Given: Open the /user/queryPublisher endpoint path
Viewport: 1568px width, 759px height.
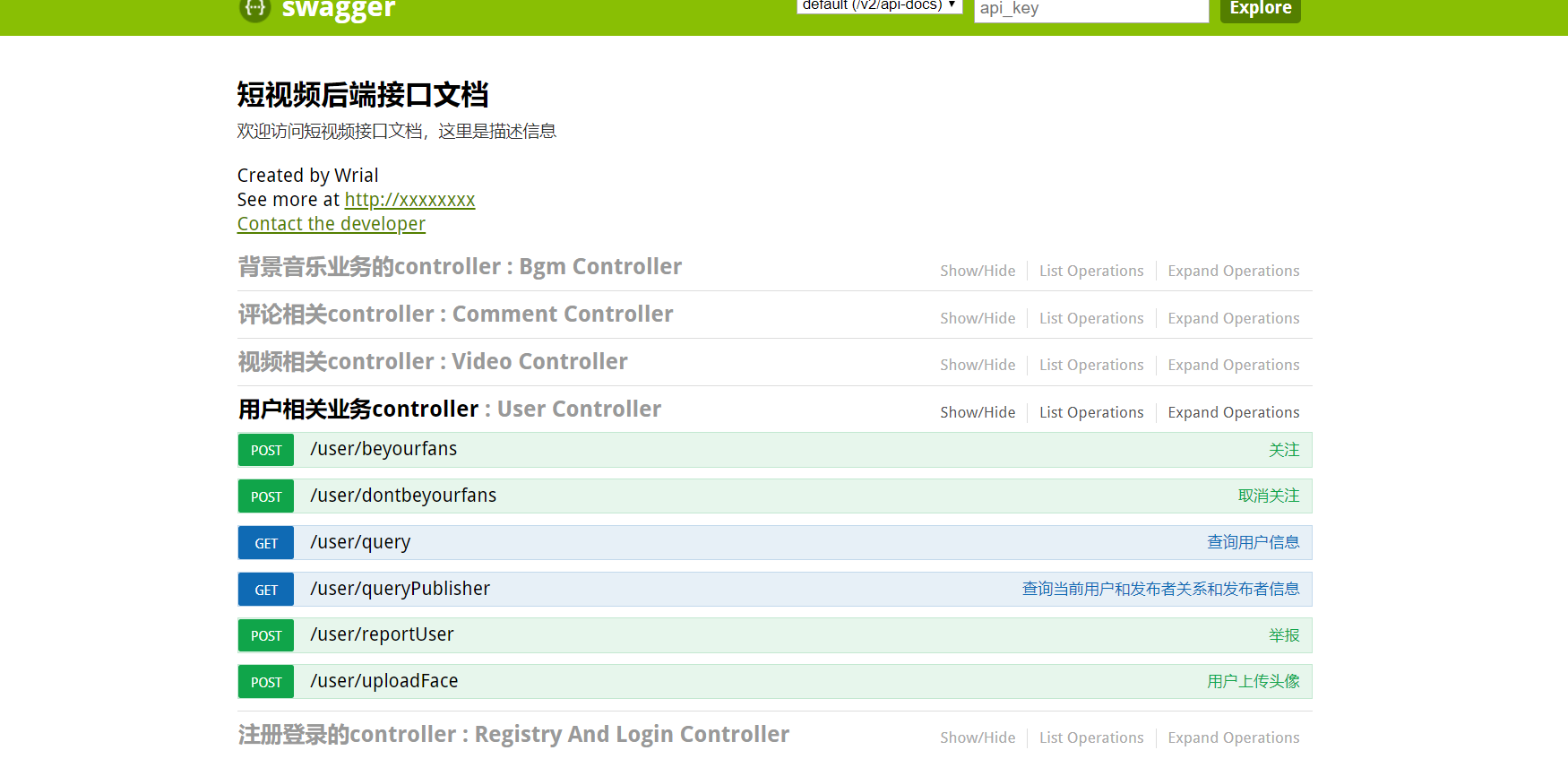Looking at the screenshot, I should click(400, 589).
